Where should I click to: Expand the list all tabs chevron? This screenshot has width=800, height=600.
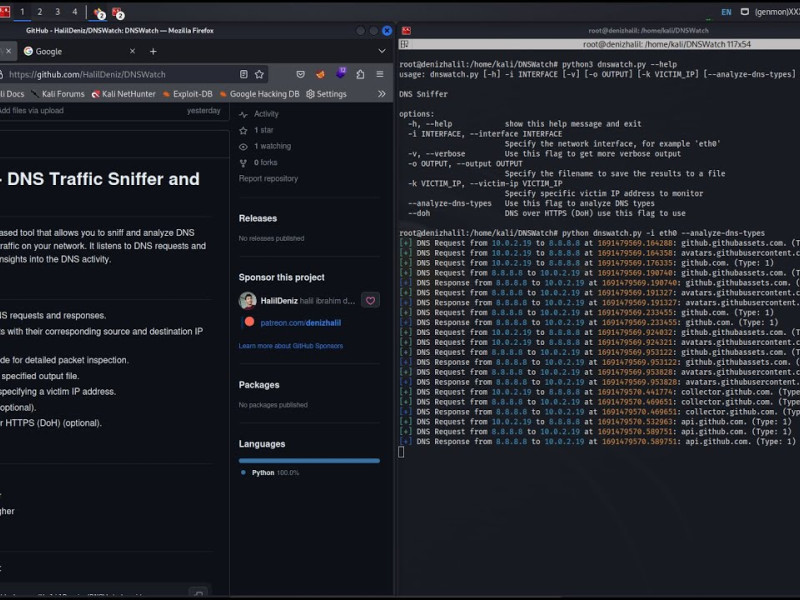(382, 51)
